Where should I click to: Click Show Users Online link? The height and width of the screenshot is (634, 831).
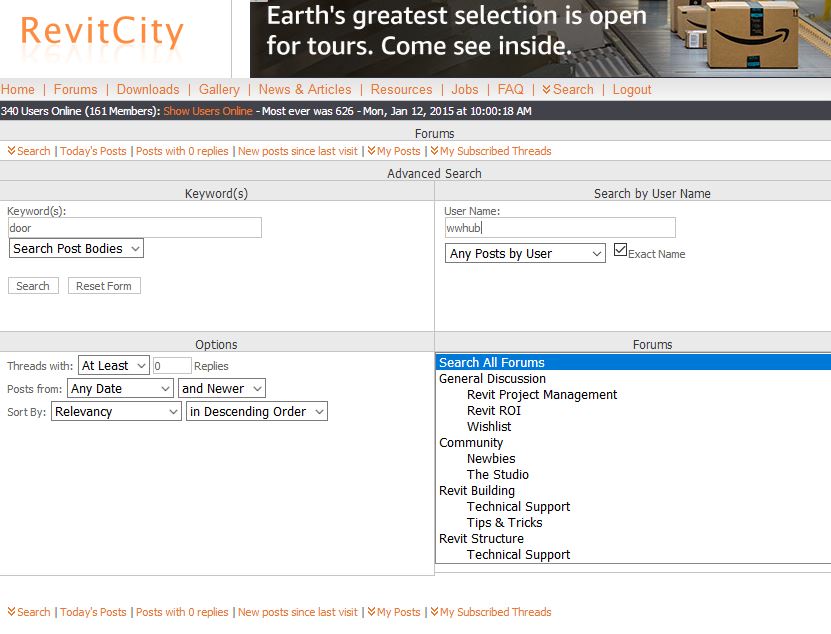[208, 111]
